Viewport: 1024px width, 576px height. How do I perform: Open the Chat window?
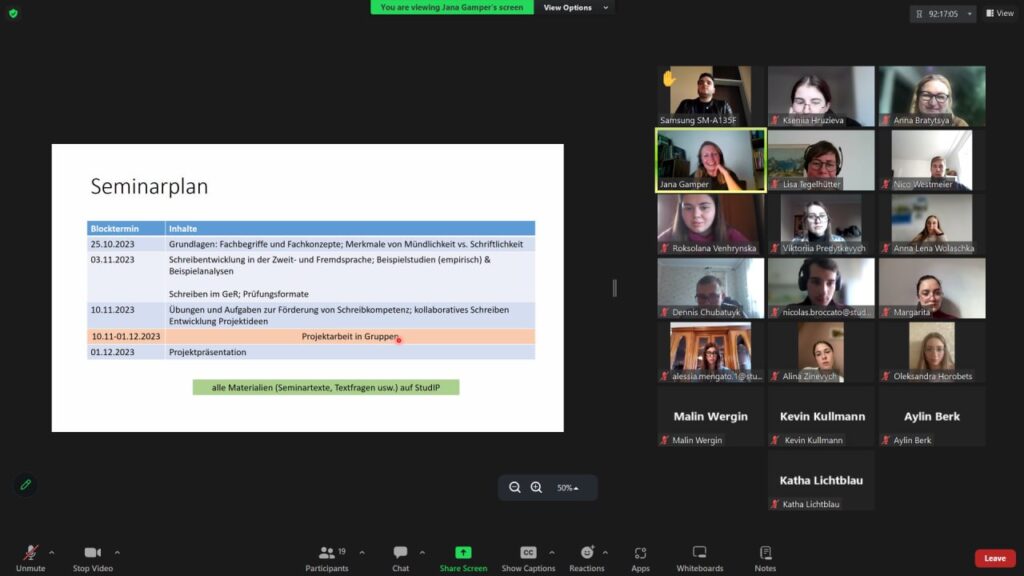400,558
